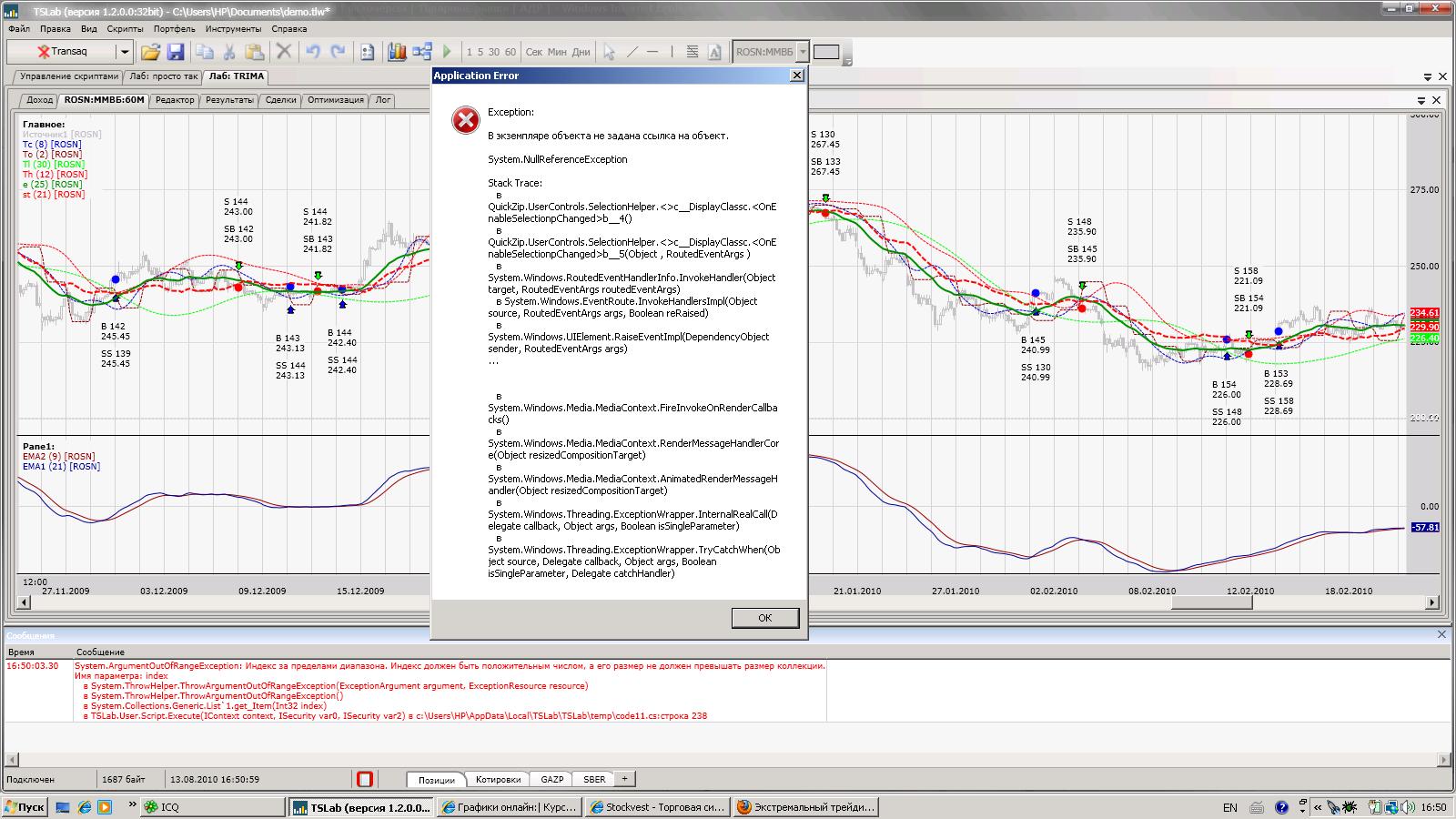
Task: Click the red error icon in dialog
Action: tap(466, 120)
